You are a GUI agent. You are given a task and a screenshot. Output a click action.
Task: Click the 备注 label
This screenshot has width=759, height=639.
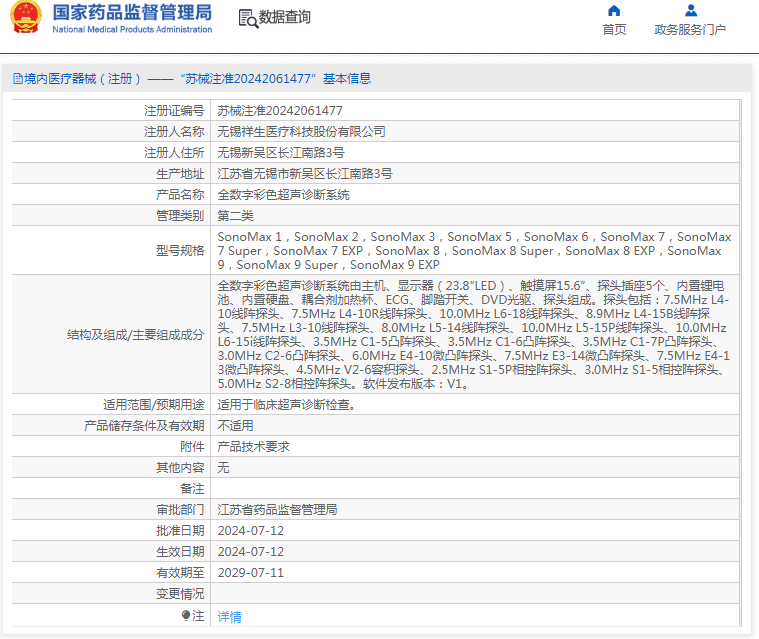192,489
